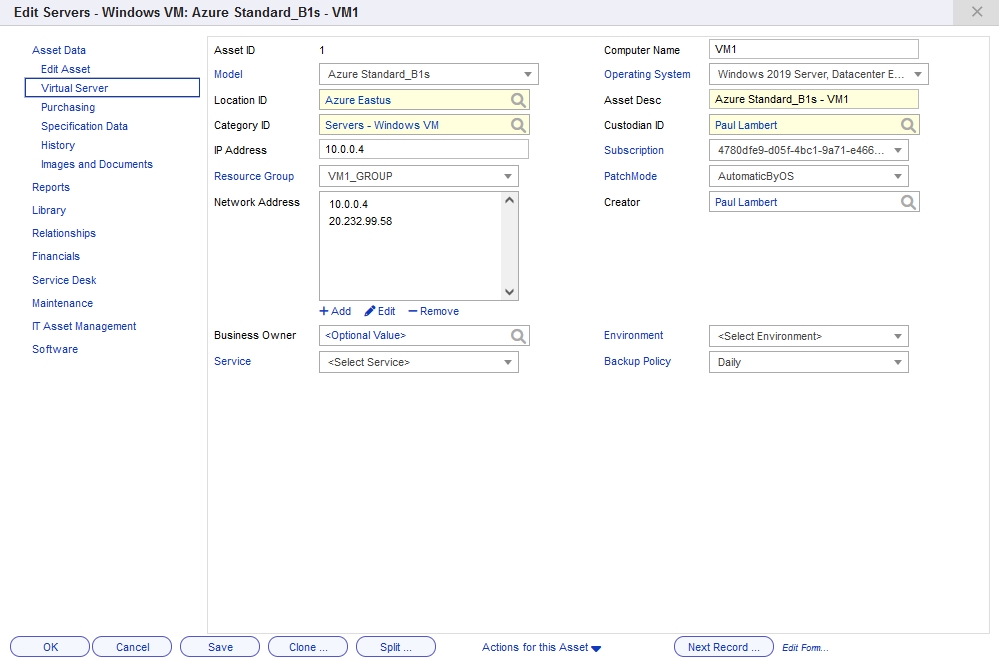The image size is (999, 669).
Task: Edit the selected network address
Action: 380,311
